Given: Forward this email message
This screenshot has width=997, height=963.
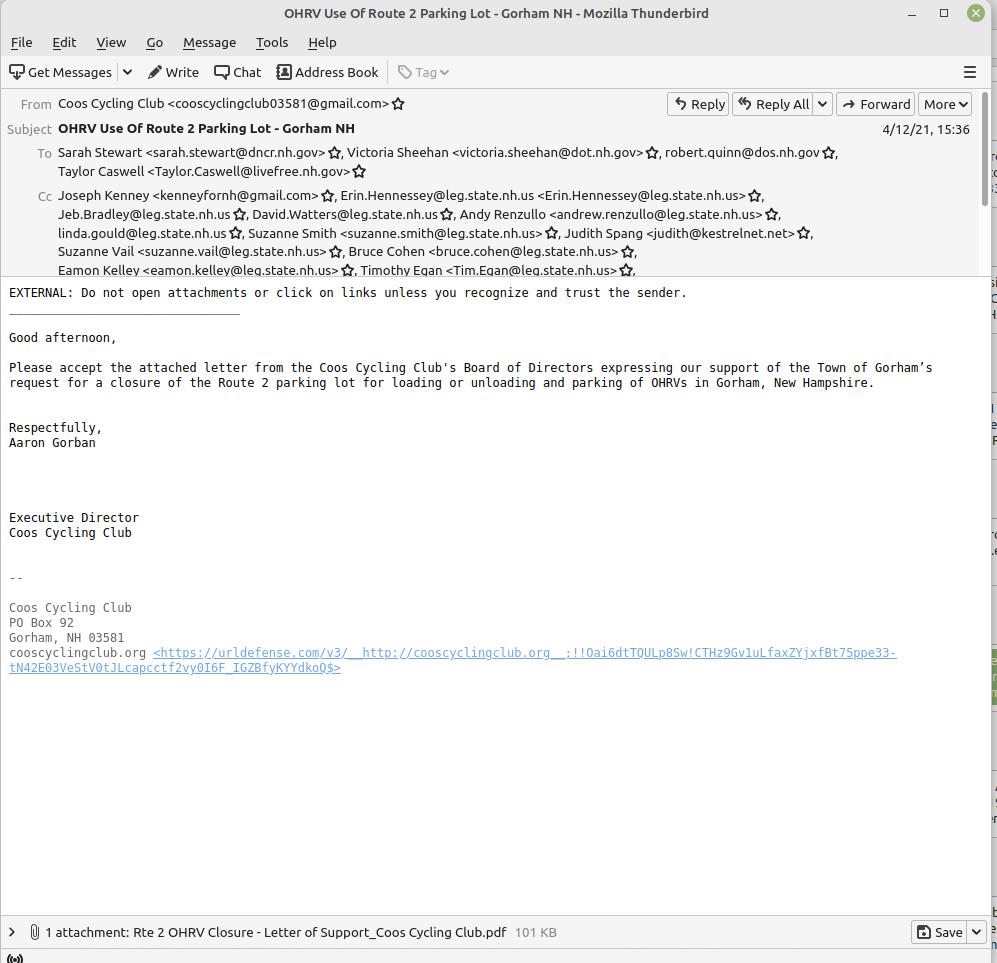Looking at the screenshot, I should (x=875, y=104).
